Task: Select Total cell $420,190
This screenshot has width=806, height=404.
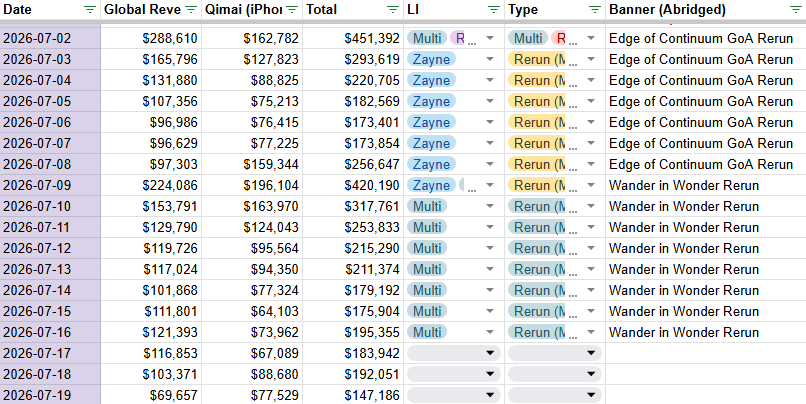Action: pyautogui.click(x=353, y=186)
